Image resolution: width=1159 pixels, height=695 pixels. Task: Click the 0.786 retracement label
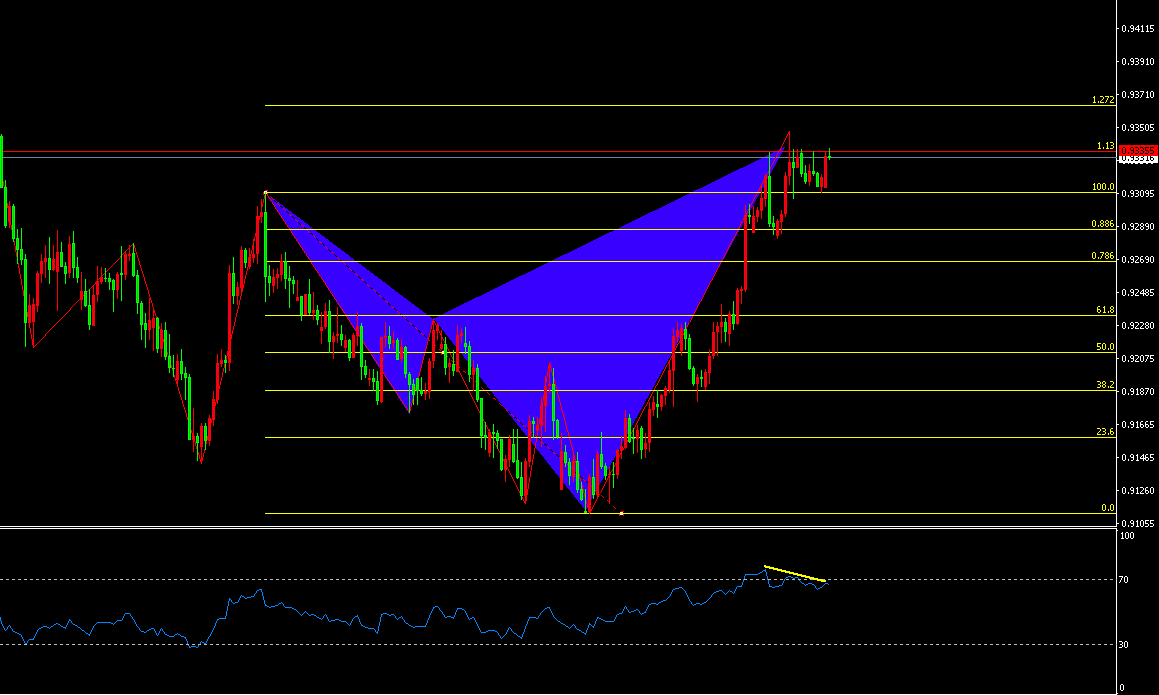pos(1103,256)
